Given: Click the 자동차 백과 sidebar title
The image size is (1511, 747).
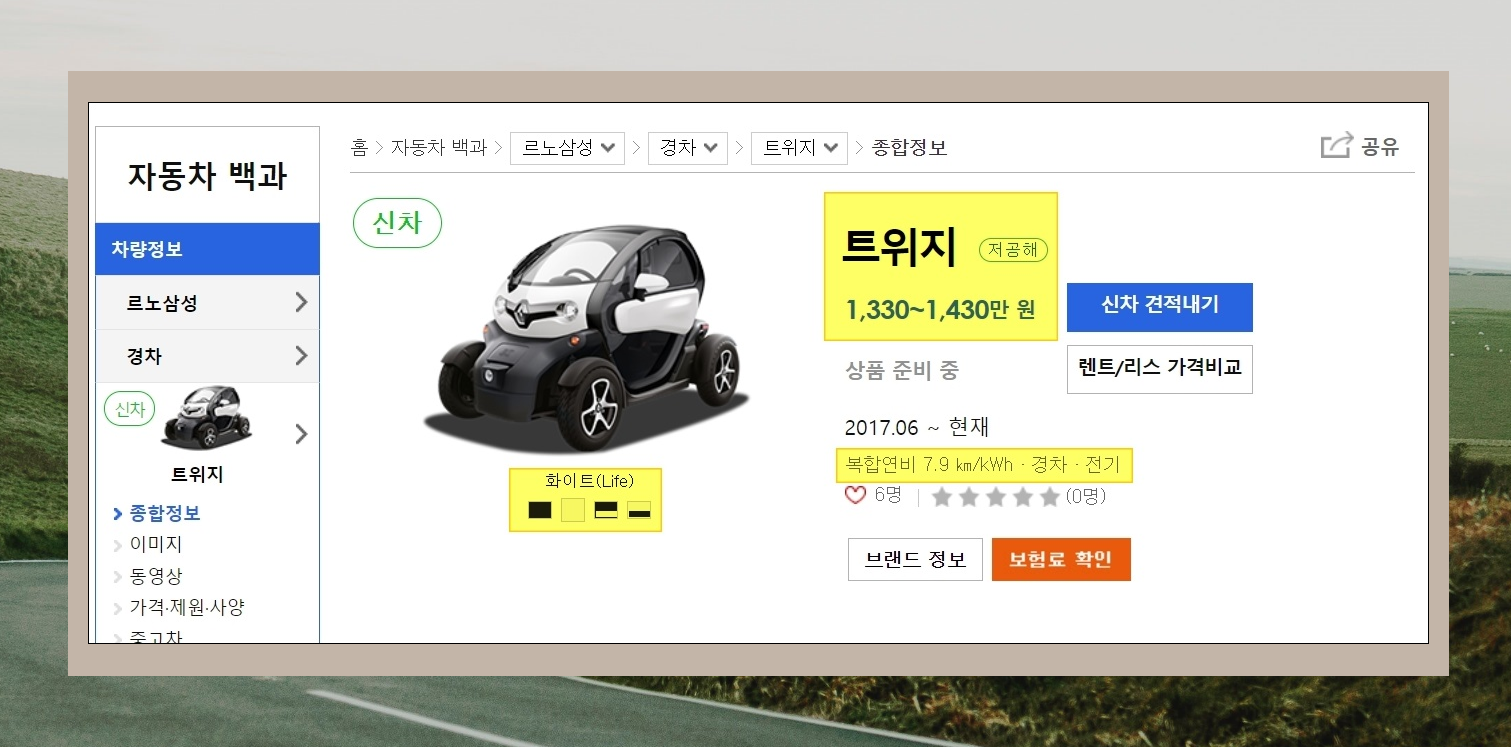Looking at the screenshot, I should click(207, 176).
